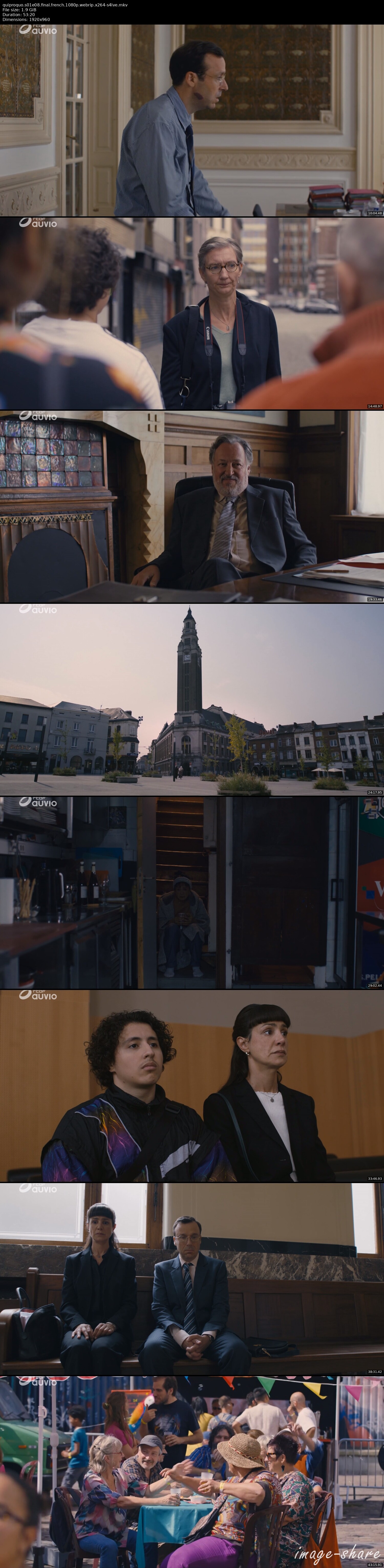Click the 19:33.46 timestamp label

click(375, 599)
